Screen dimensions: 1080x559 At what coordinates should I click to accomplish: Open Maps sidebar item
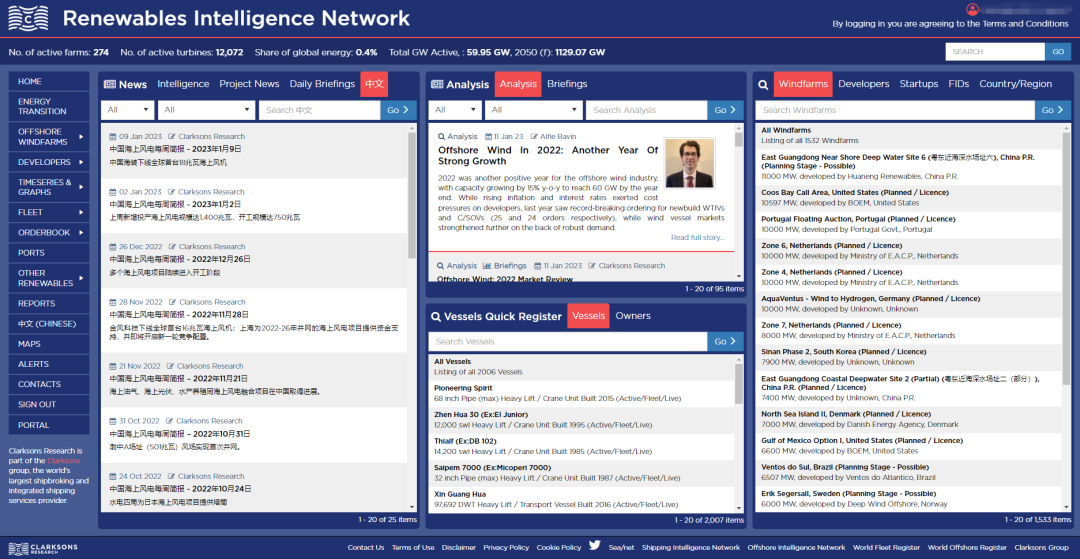pos(49,344)
